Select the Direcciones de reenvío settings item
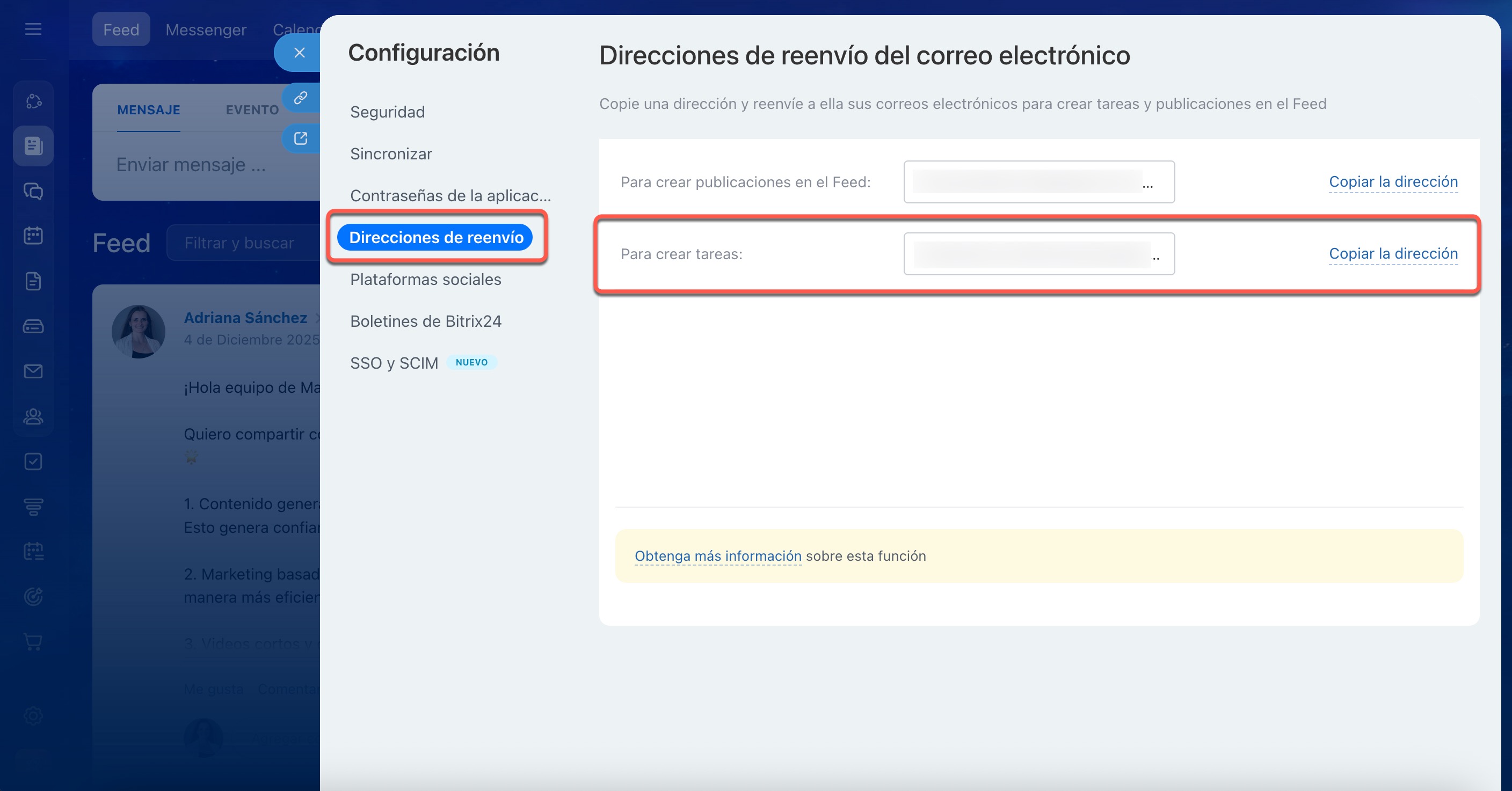 [x=437, y=237]
